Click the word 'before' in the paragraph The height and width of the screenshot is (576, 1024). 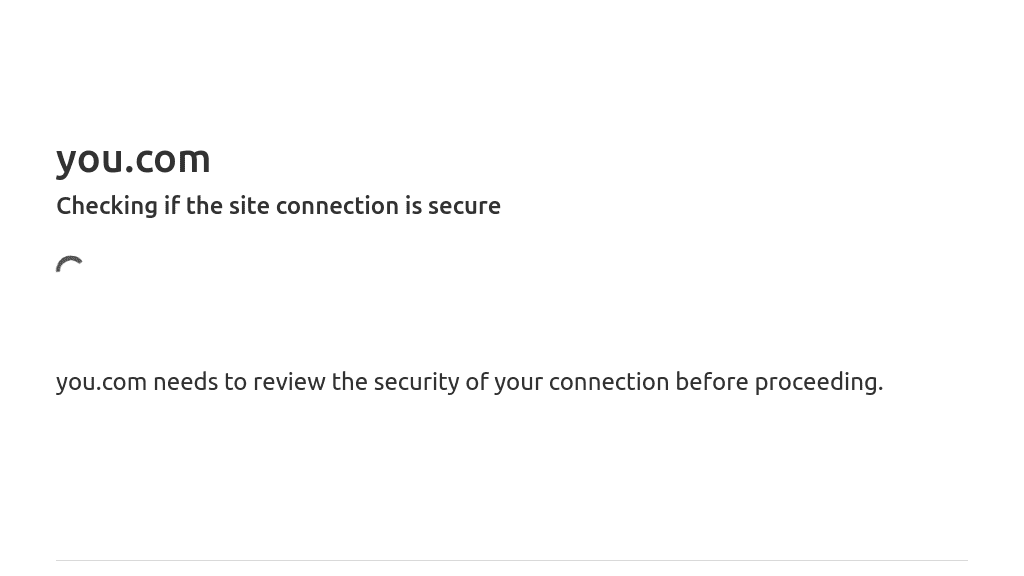(712, 382)
